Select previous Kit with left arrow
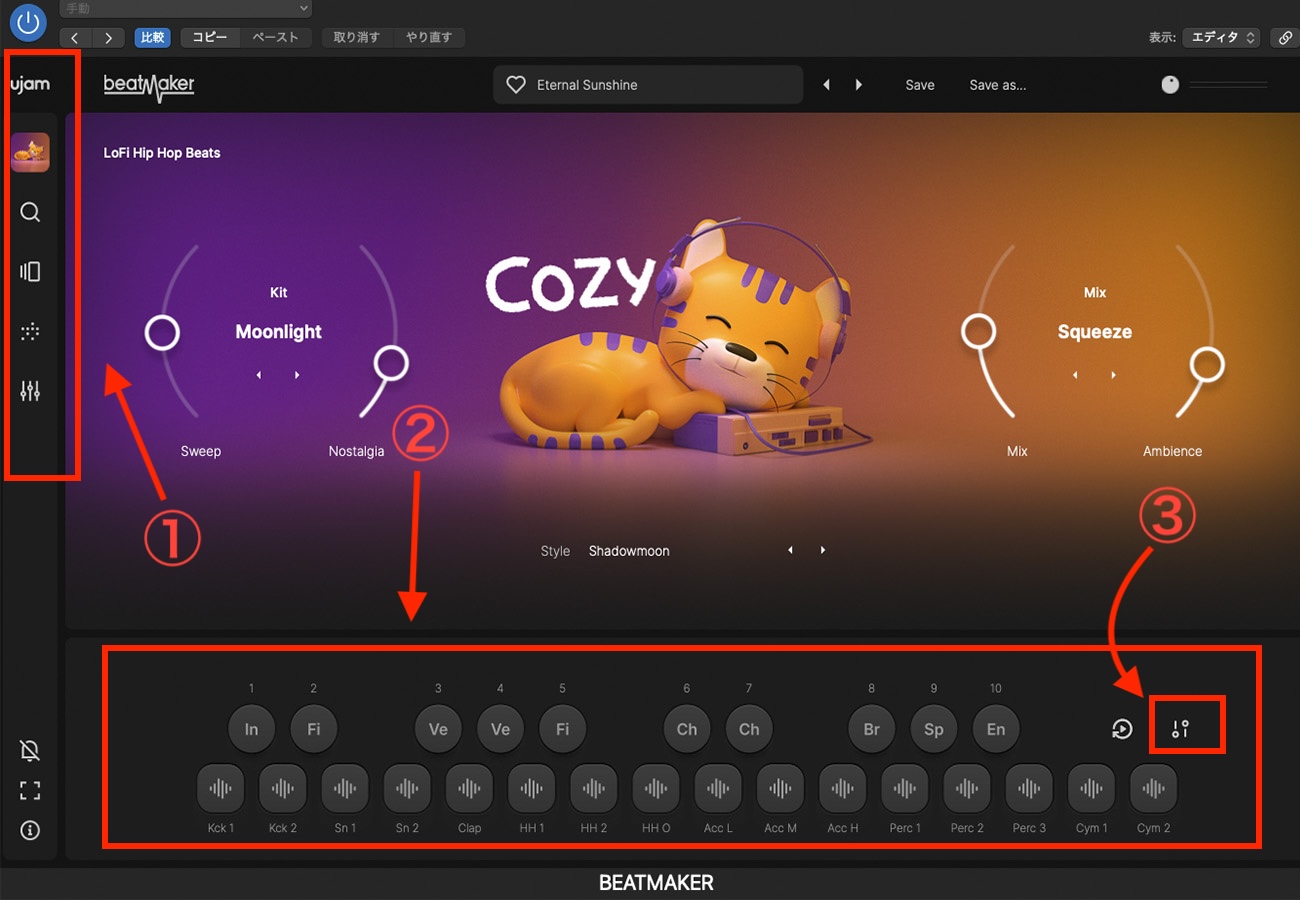1300x900 pixels. [259, 375]
